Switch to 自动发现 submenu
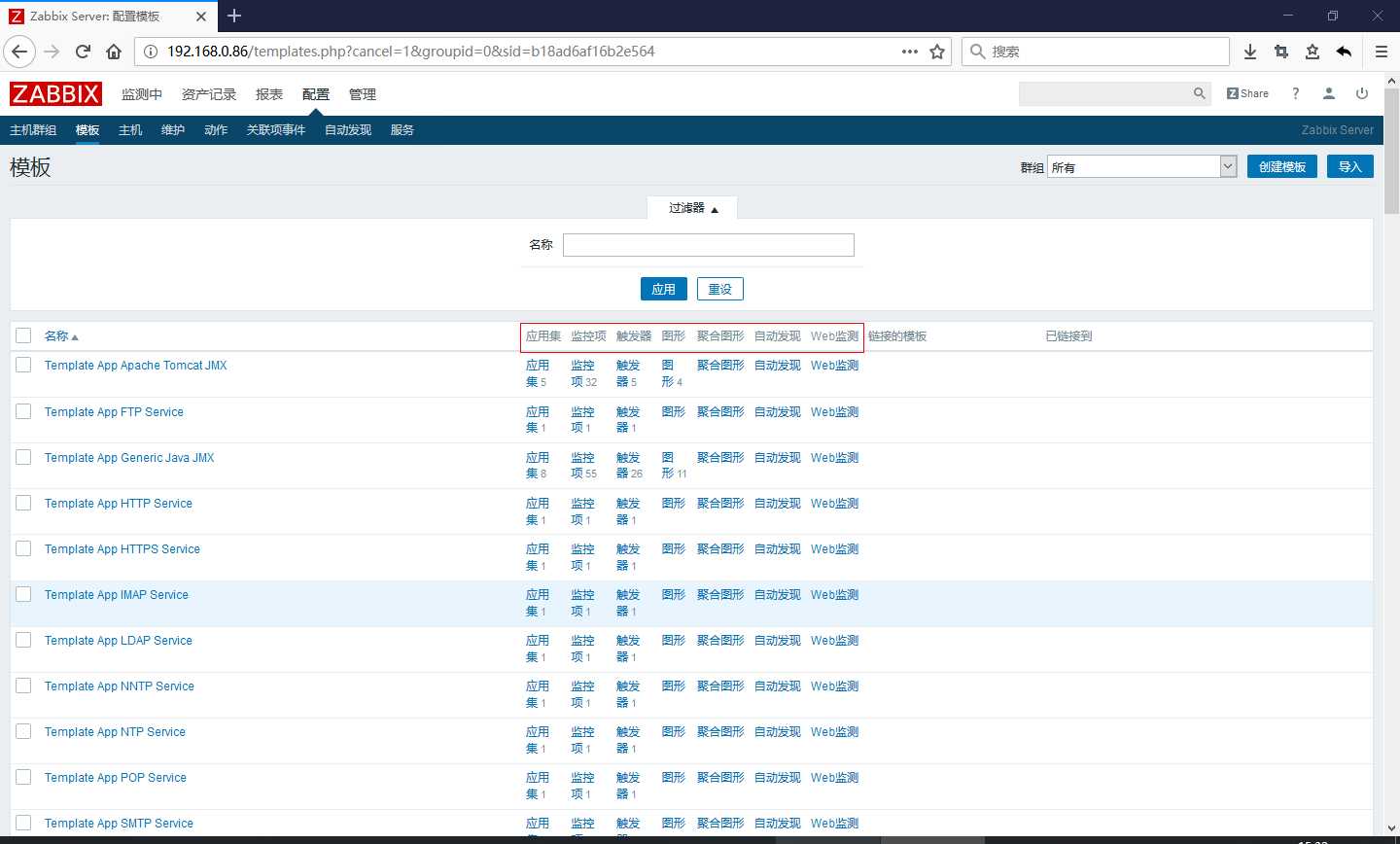 tap(348, 130)
